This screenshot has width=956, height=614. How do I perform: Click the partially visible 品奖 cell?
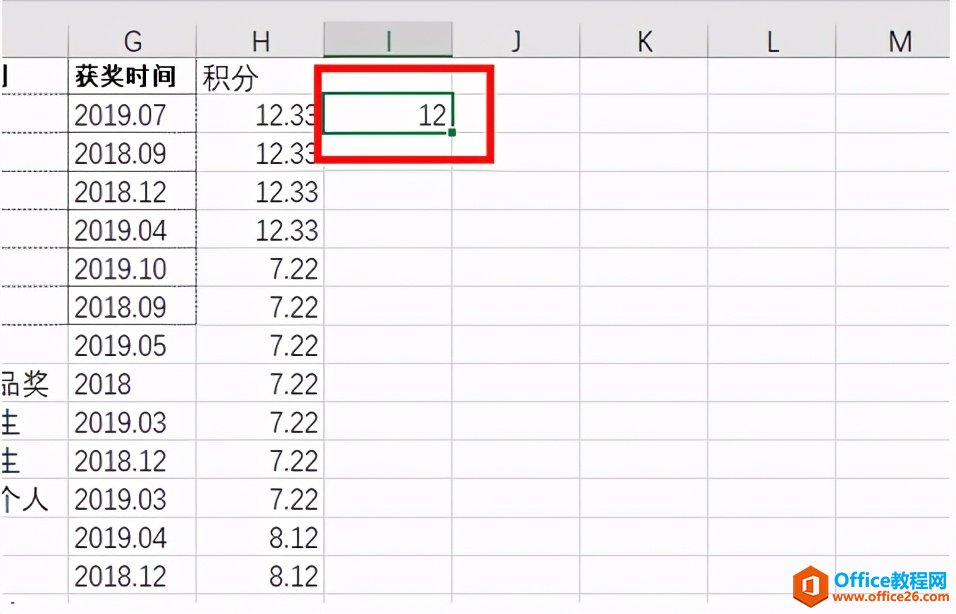click(35, 384)
